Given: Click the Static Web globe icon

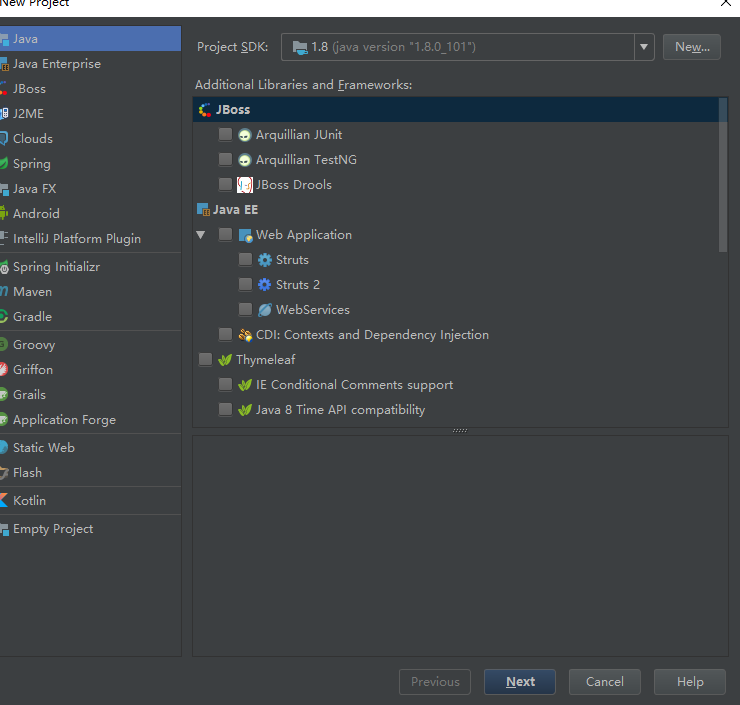Looking at the screenshot, I should (4, 447).
